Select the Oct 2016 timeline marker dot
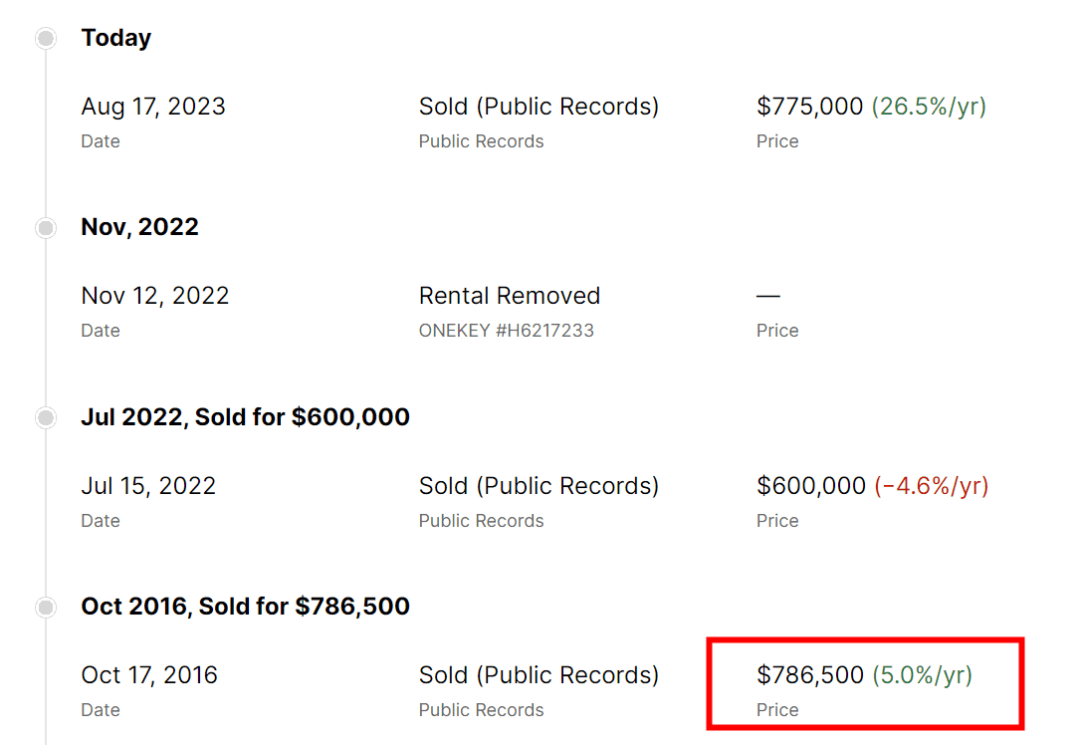 pos(46,607)
